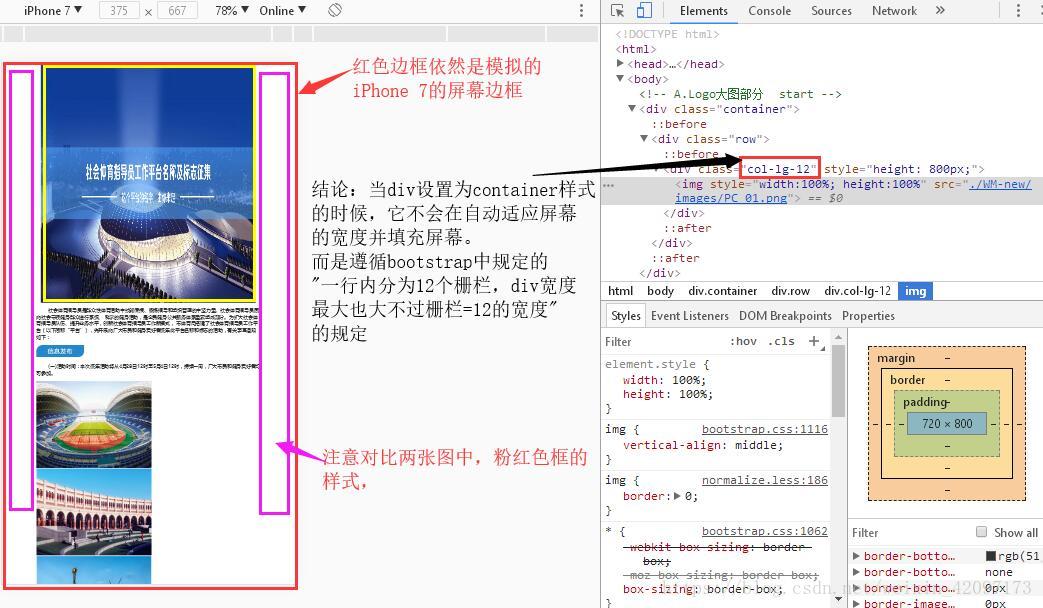
Task: Select img in the breadcrumb bar
Action: pyautogui.click(x=915, y=291)
